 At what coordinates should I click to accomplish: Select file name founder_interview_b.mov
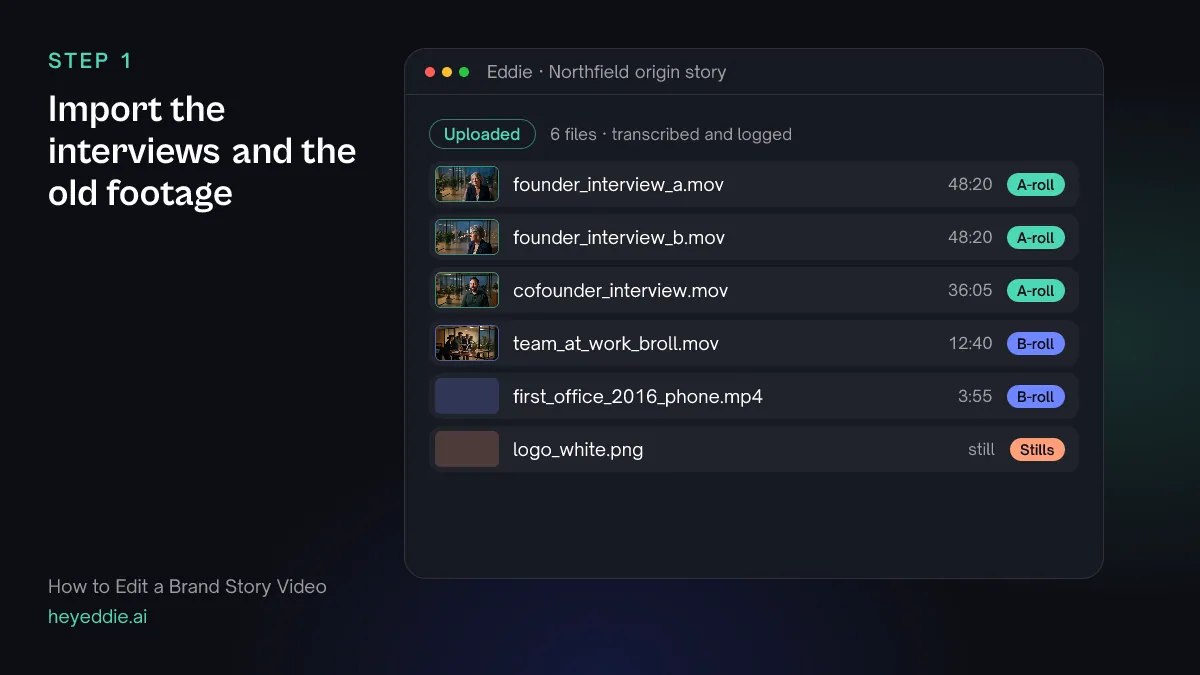[619, 238]
